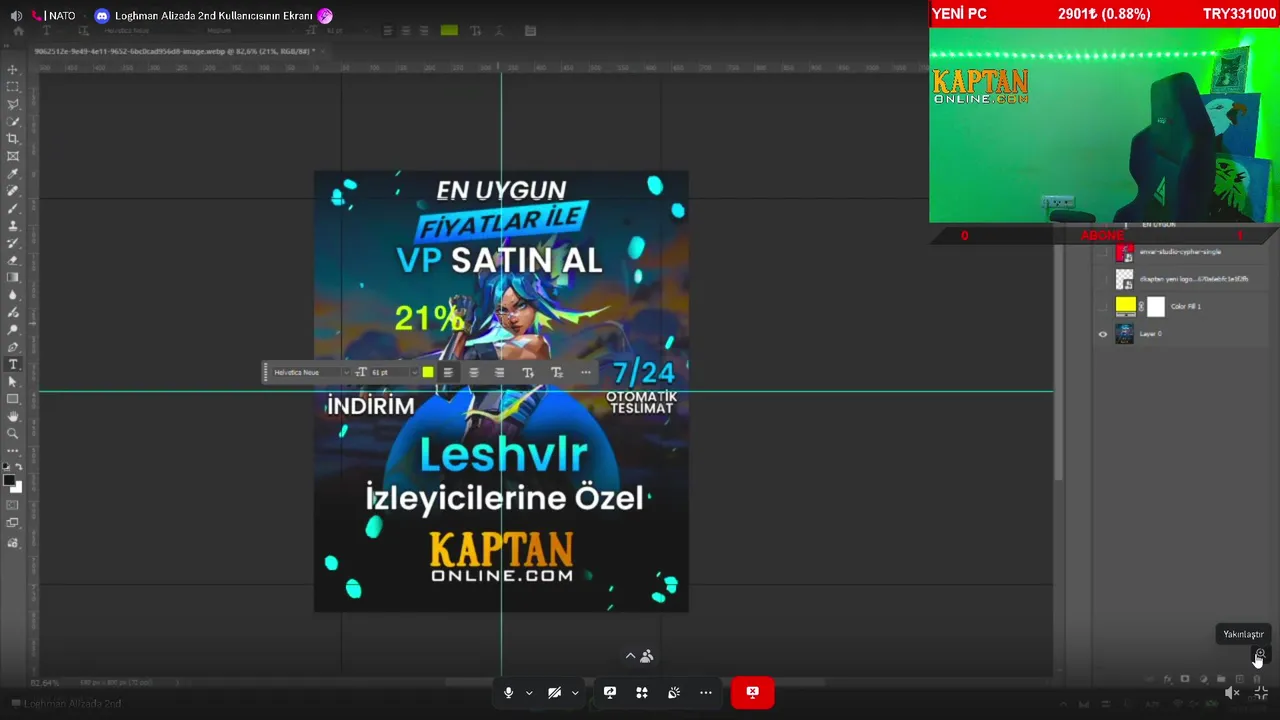Viewport: 1280px width, 720px height.
Task: Click the Yakınlaştır zoom-in stream icon
Action: click(x=1259, y=656)
